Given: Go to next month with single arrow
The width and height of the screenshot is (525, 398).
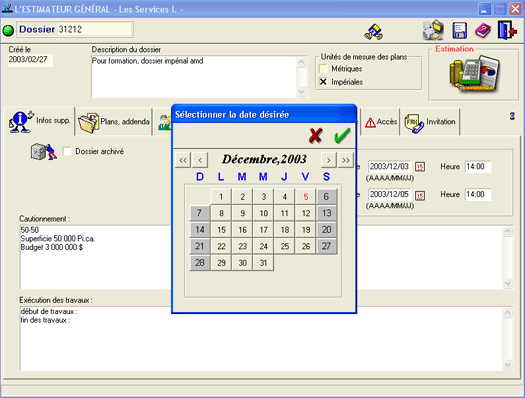Looking at the screenshot, I should point(328,160).
